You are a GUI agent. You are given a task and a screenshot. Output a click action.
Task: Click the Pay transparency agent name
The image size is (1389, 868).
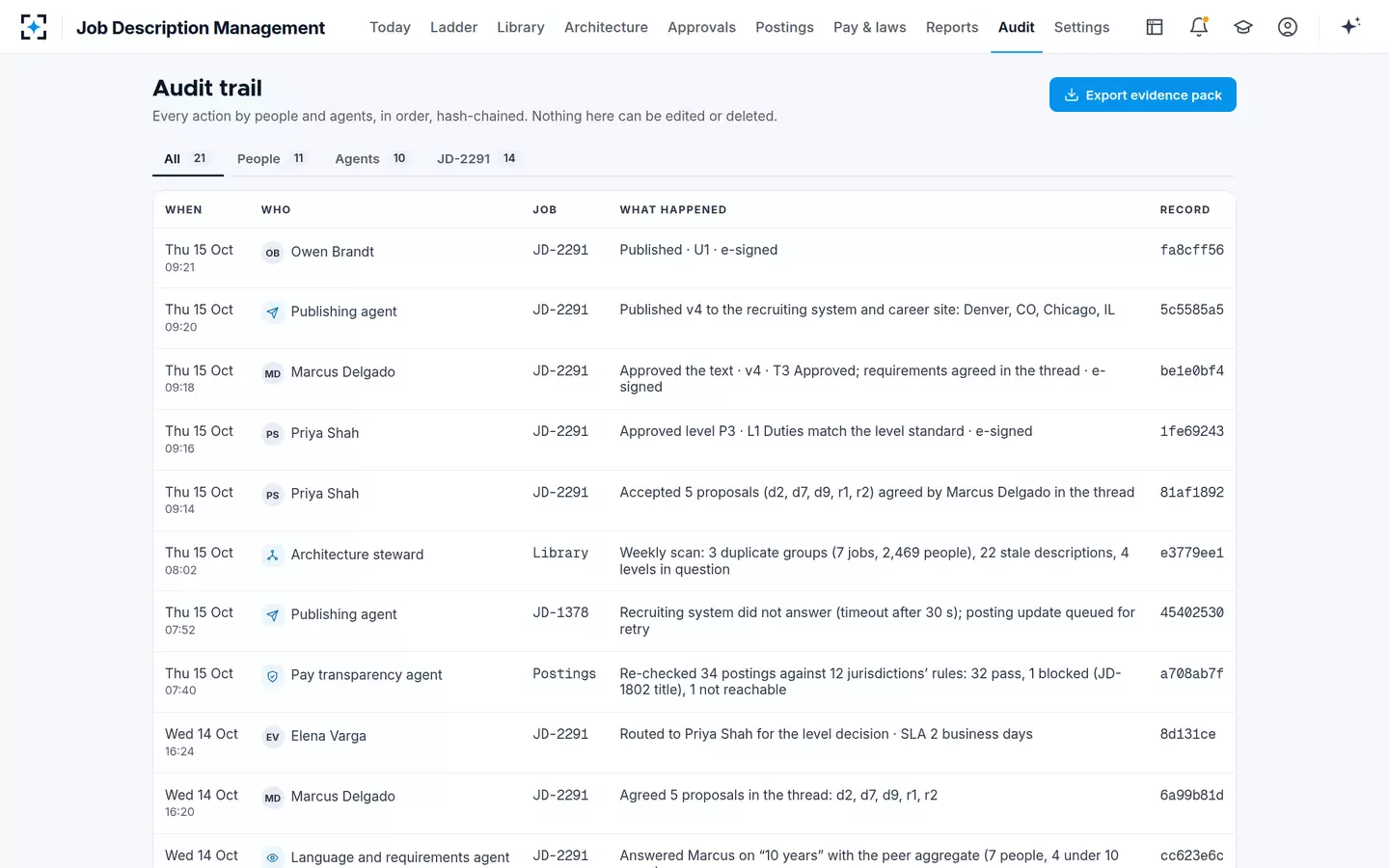367,675
